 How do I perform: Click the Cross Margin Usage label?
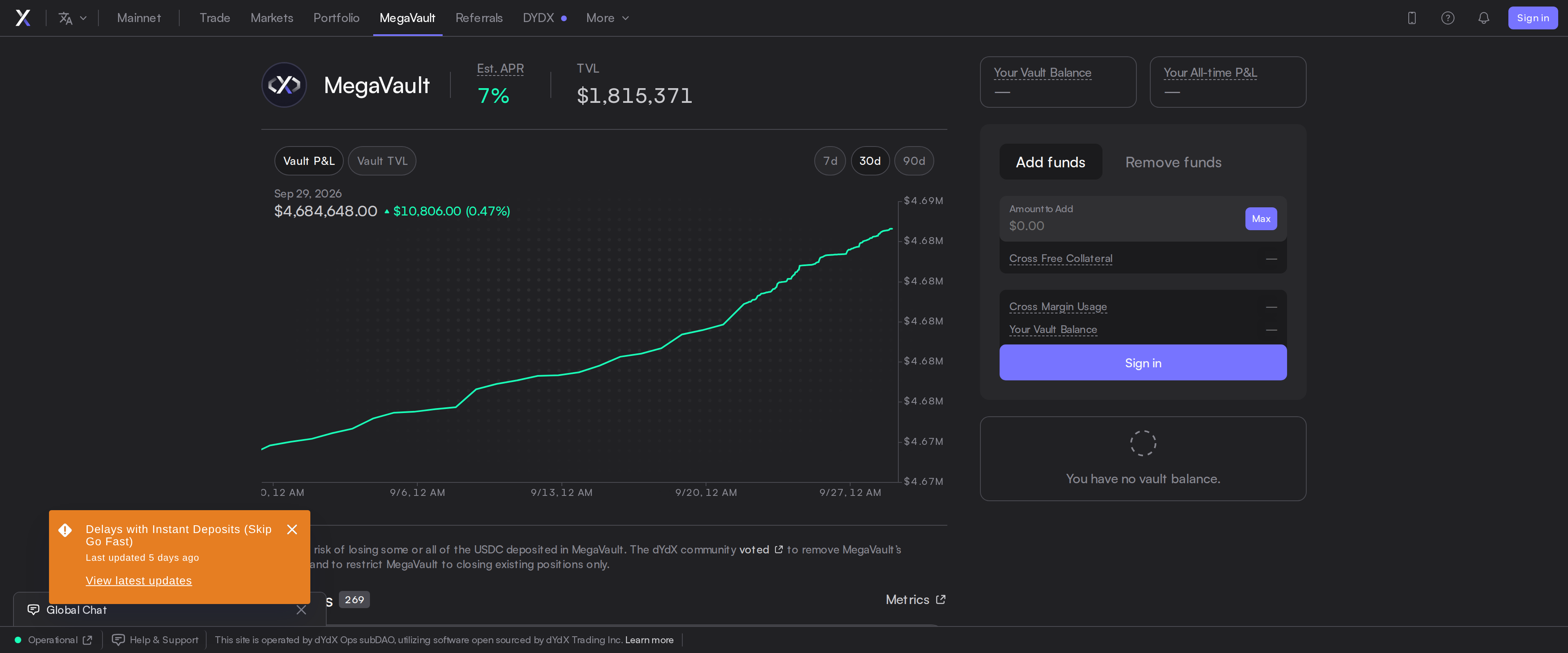click(1058, 307)
